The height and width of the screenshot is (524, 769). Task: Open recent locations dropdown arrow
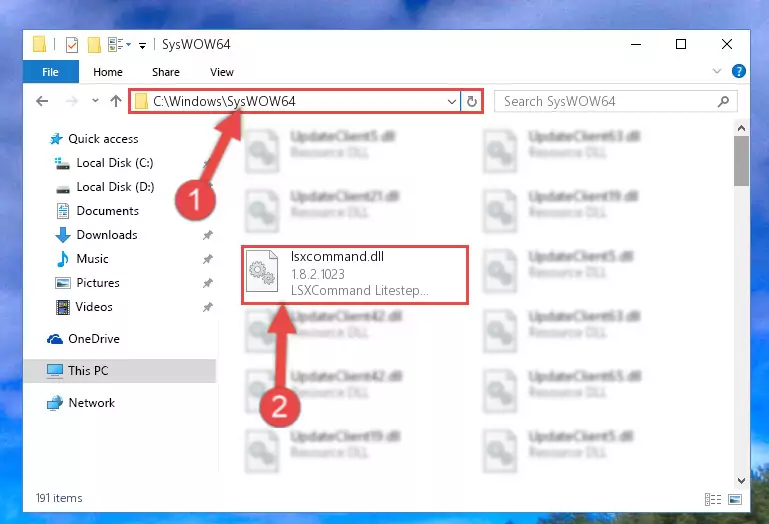pyautogui.click(x=95, y=101)
